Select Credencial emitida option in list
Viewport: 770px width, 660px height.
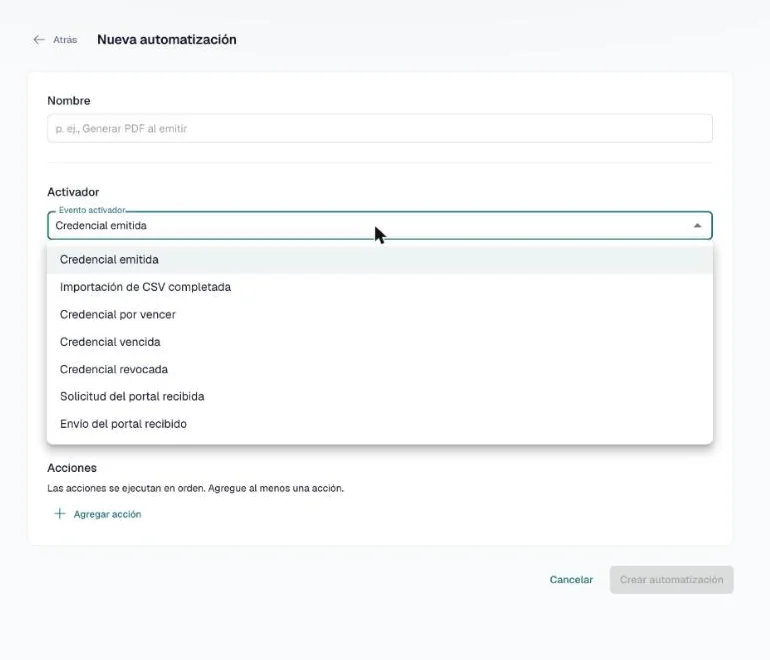380,259
